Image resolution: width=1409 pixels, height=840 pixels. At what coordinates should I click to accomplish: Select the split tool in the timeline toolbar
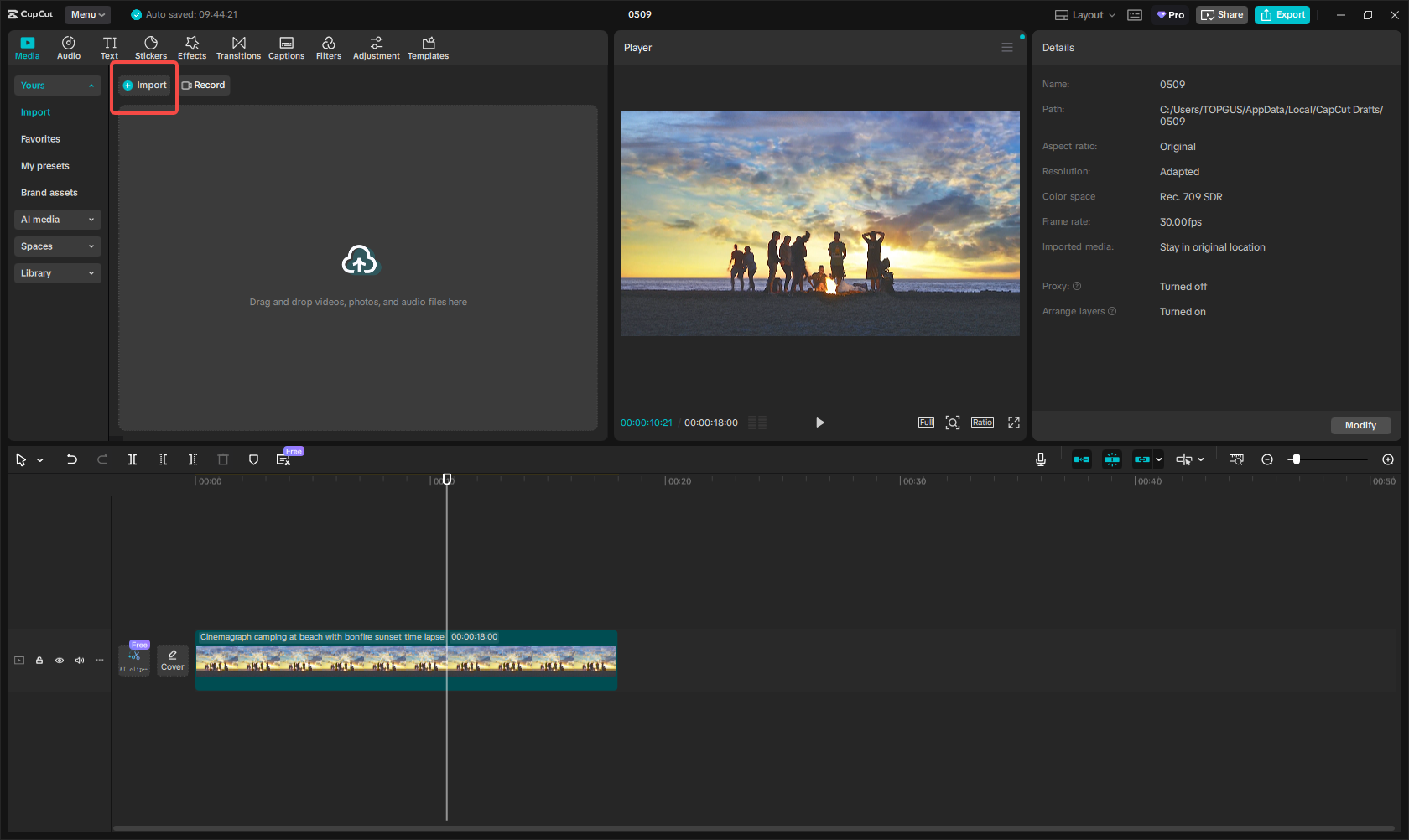[133, 459]
